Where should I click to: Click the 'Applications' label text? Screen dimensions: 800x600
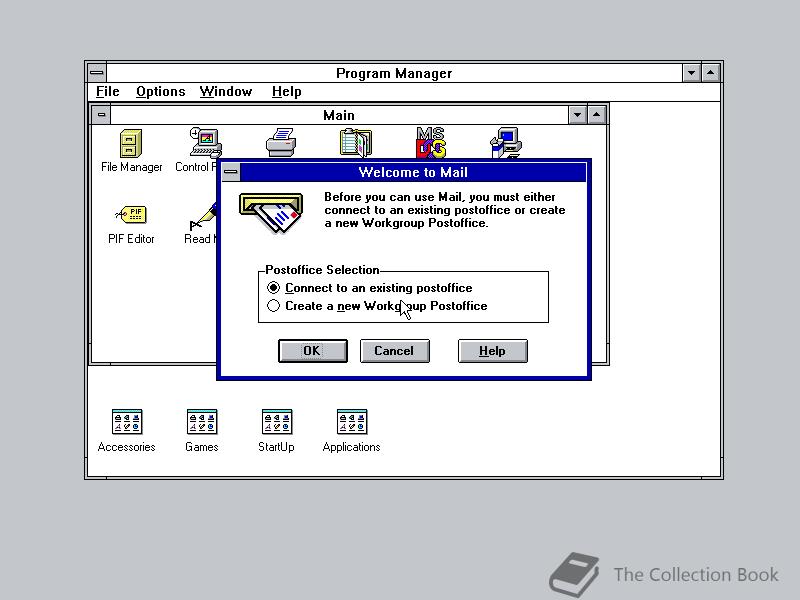[352, 447]
